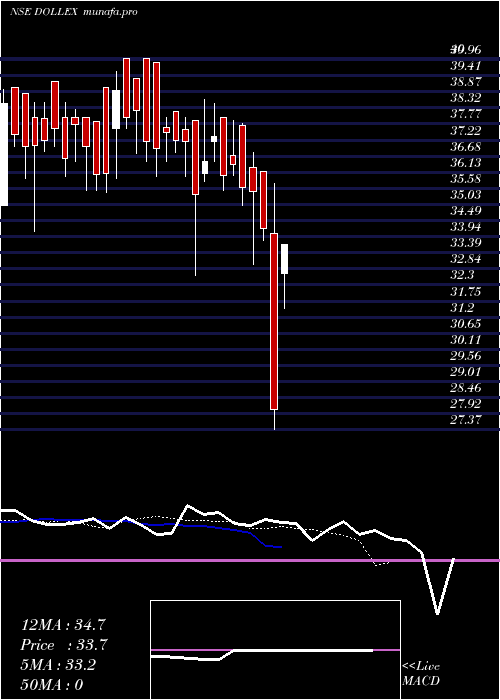
Task: Click the 28.46 price label
Action: point(466,388)
